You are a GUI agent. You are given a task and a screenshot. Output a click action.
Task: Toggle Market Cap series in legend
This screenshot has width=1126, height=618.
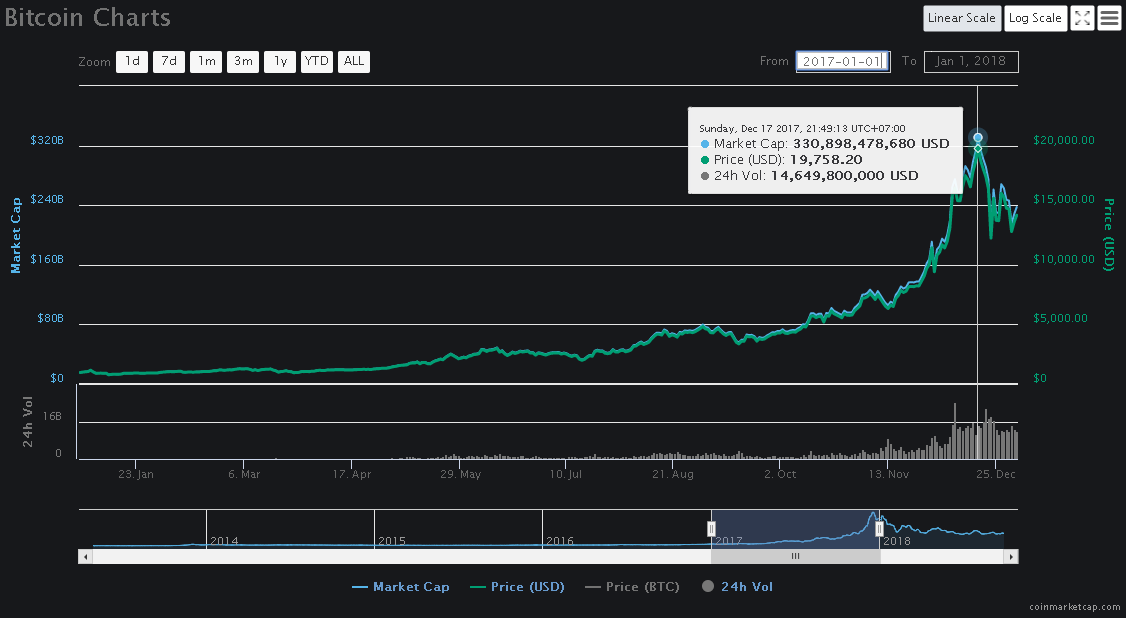pyautogui.click(x=401, y=586)
